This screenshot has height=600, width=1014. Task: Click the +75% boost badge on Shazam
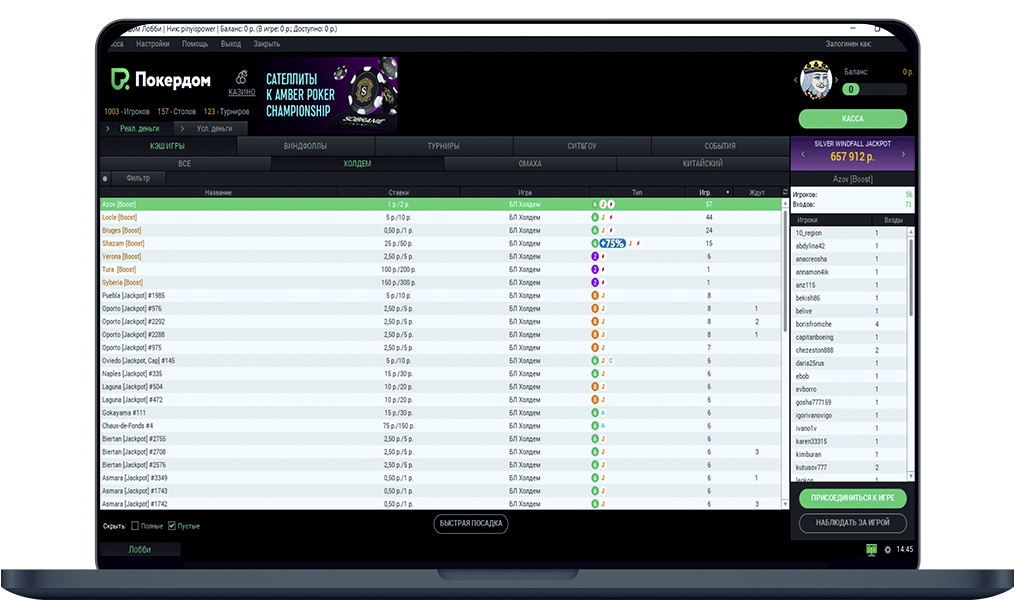[x=612, y=243]
